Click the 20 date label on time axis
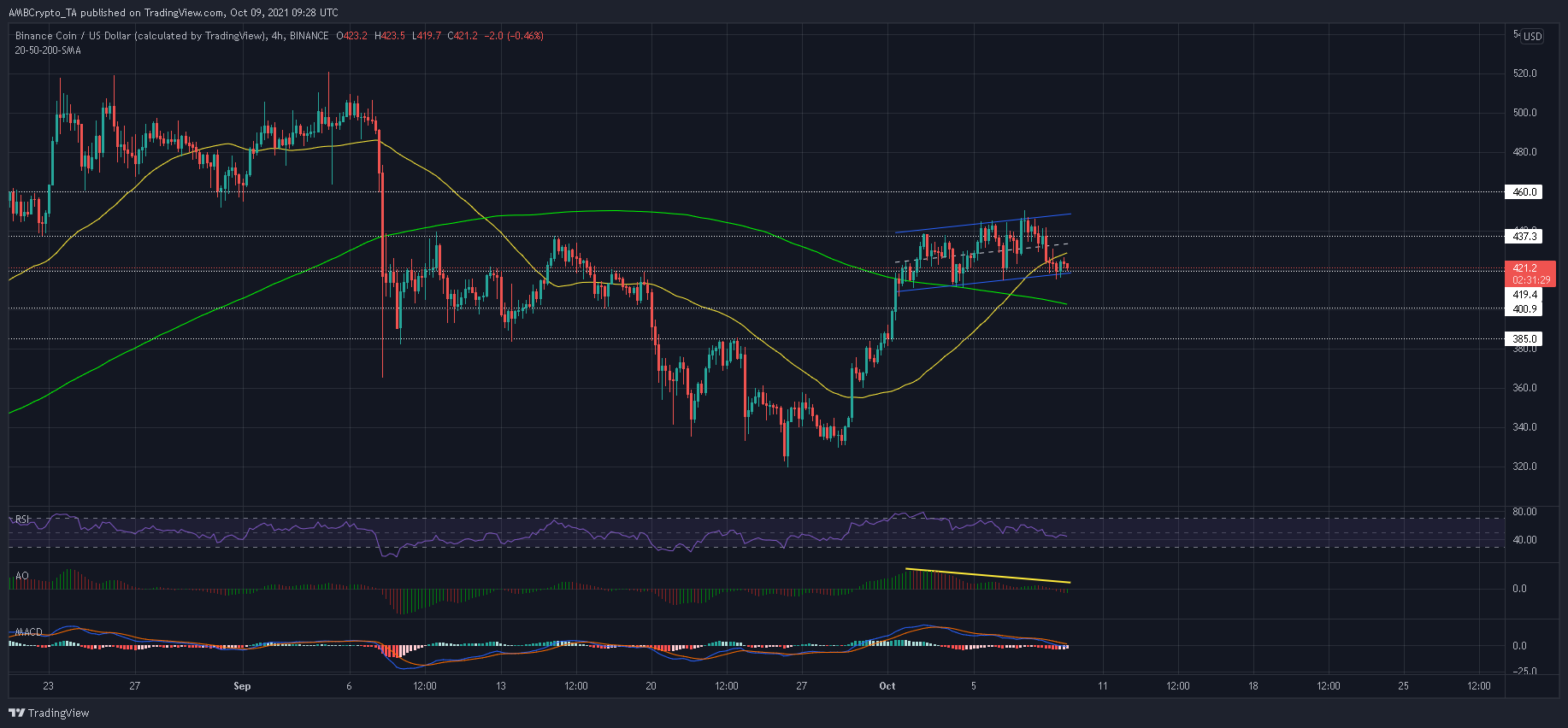1568x728 pixels. click(x=651, y=686)
